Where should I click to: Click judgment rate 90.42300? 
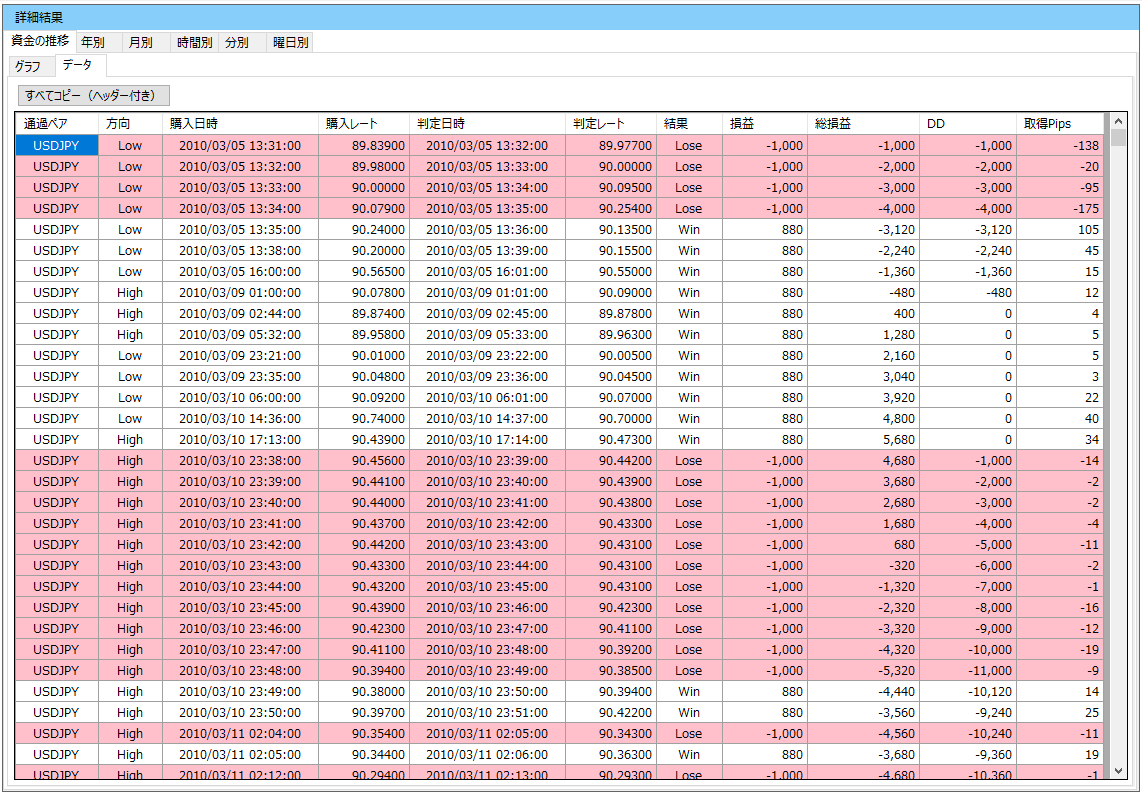coord(611,608)
